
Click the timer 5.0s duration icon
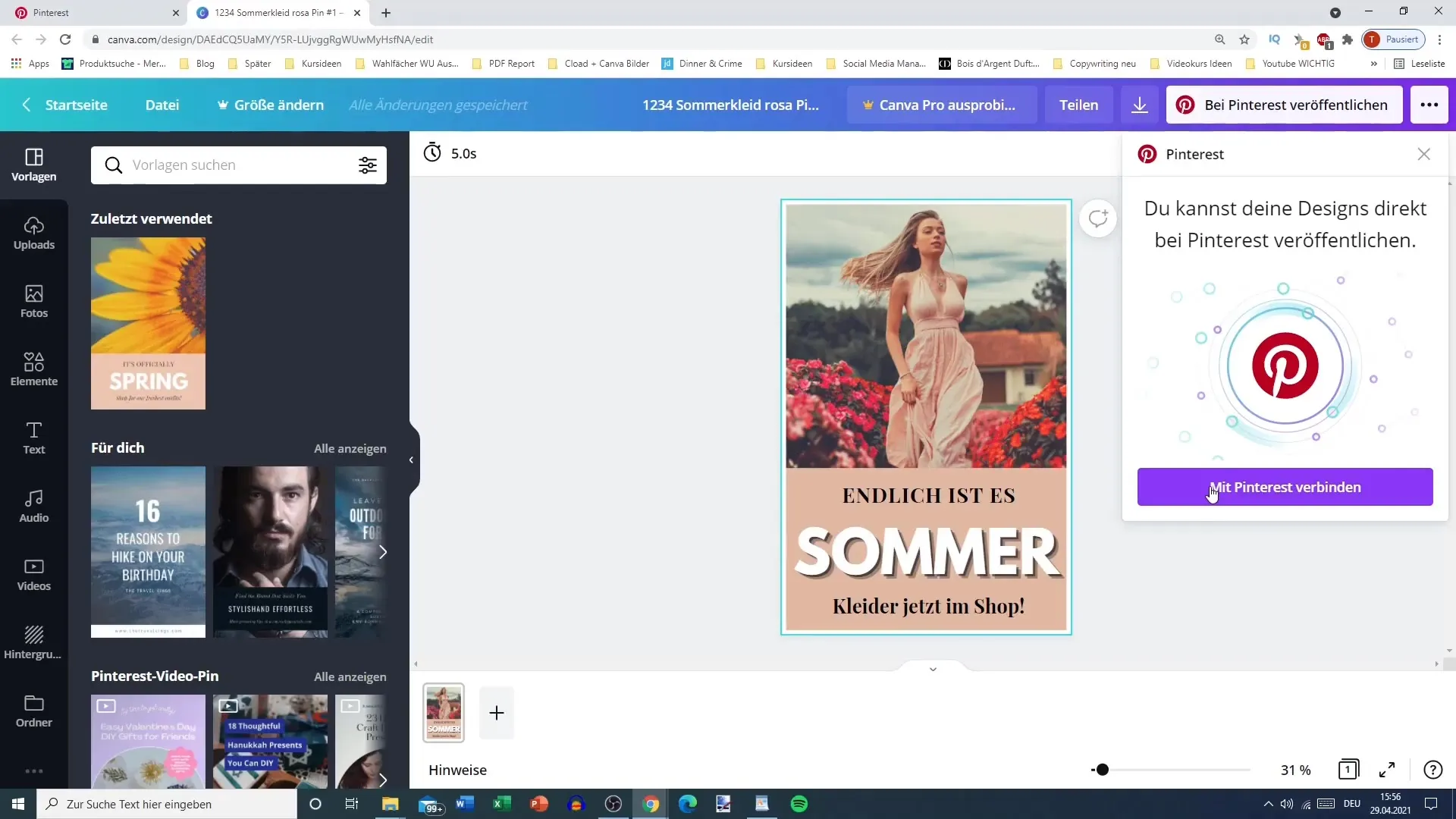click(432, 152)
